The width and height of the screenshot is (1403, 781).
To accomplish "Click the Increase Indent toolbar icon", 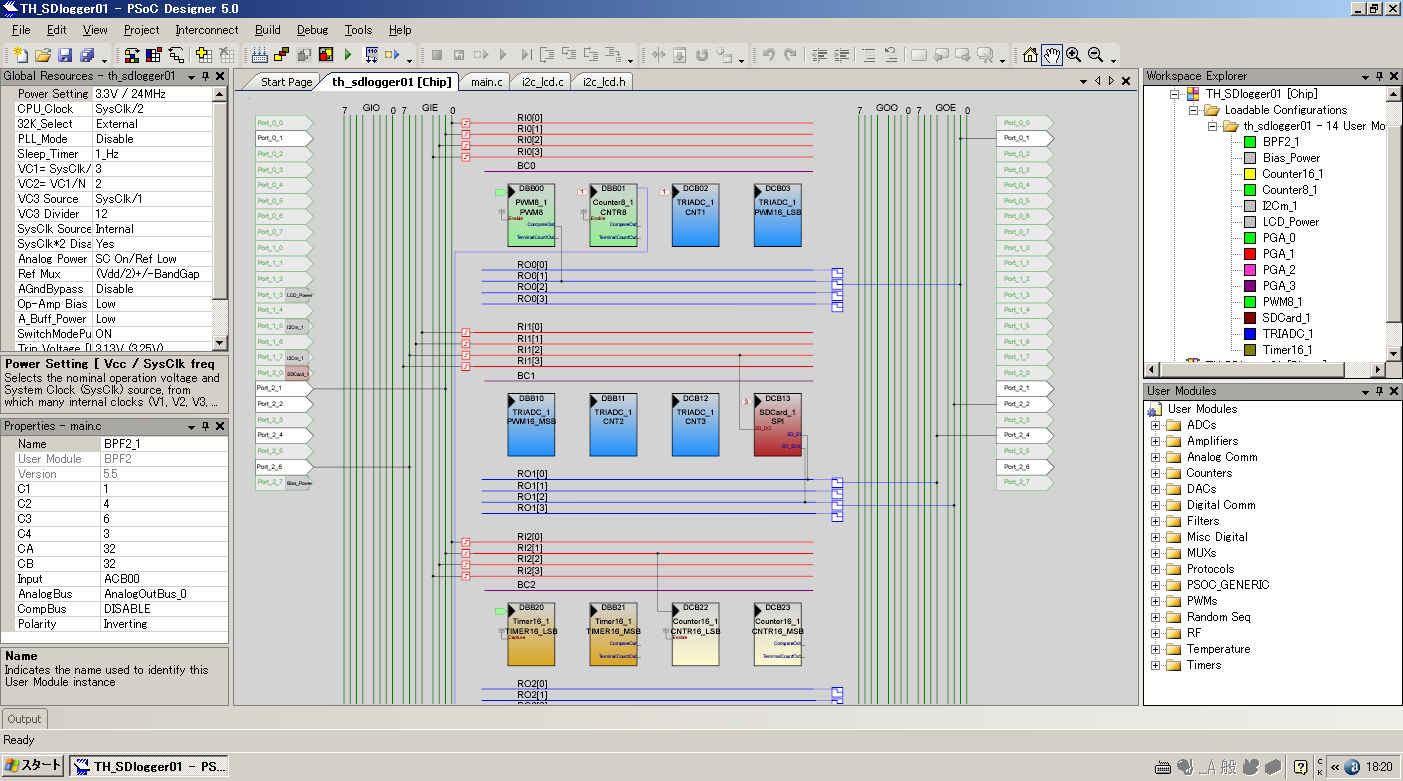I will click(x=843, y=55).
